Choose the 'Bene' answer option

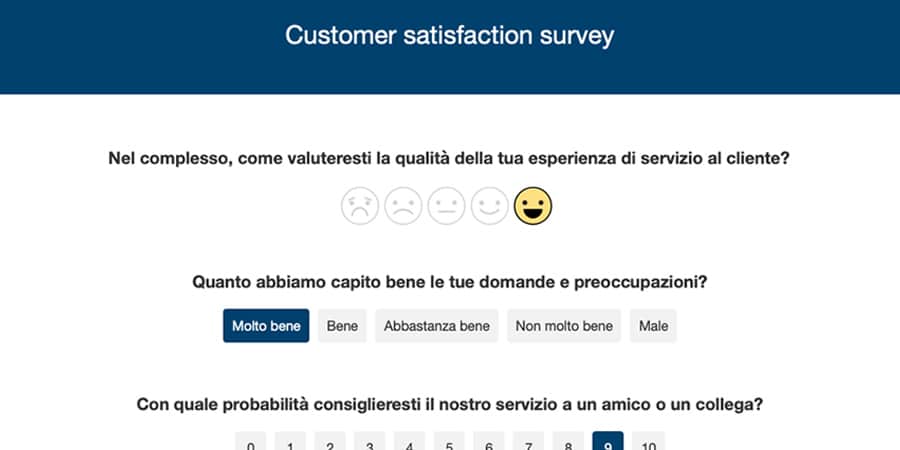point(342,326)
